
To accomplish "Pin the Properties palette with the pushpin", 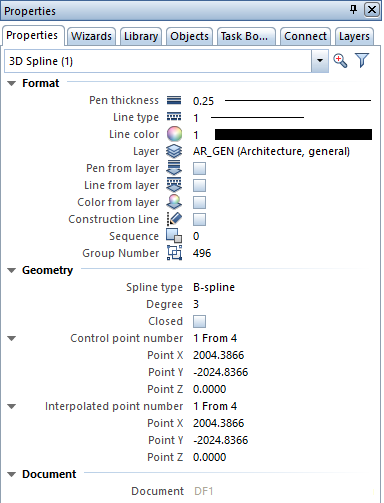I will (353, 10).
